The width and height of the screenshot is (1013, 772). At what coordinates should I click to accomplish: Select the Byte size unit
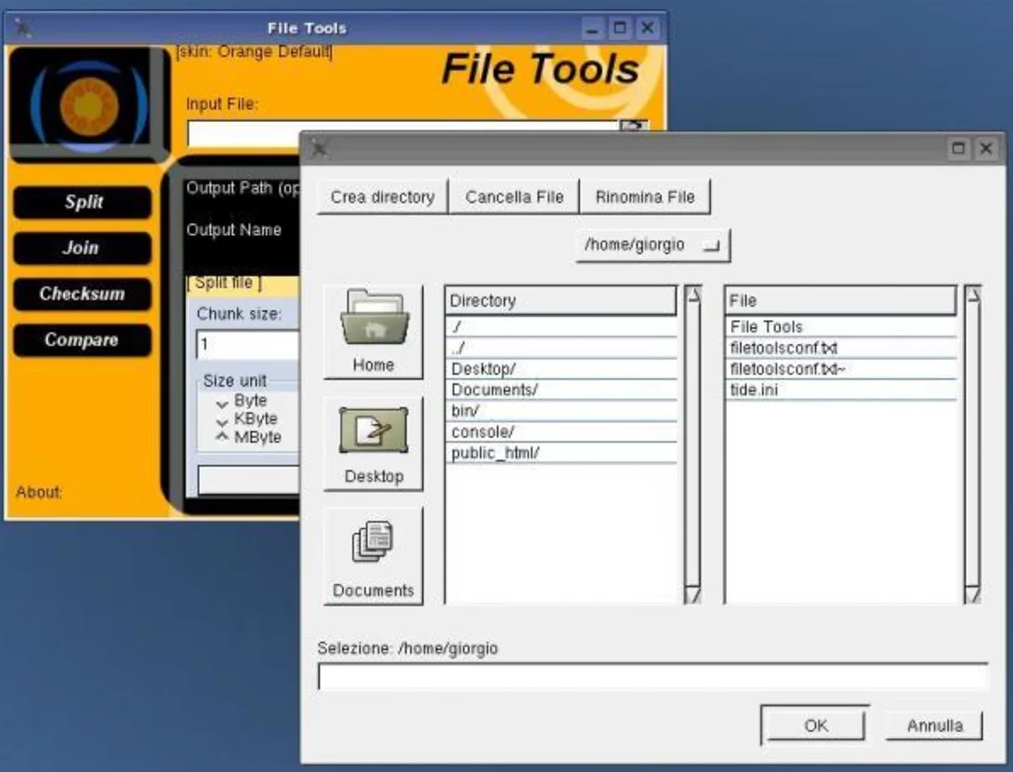pos(242,401)
